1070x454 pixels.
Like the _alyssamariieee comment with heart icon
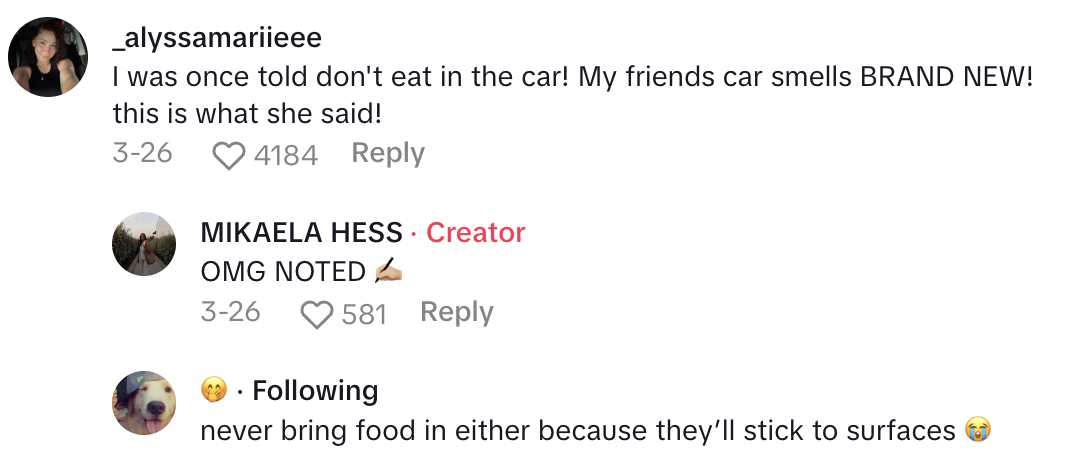[230, 155]
